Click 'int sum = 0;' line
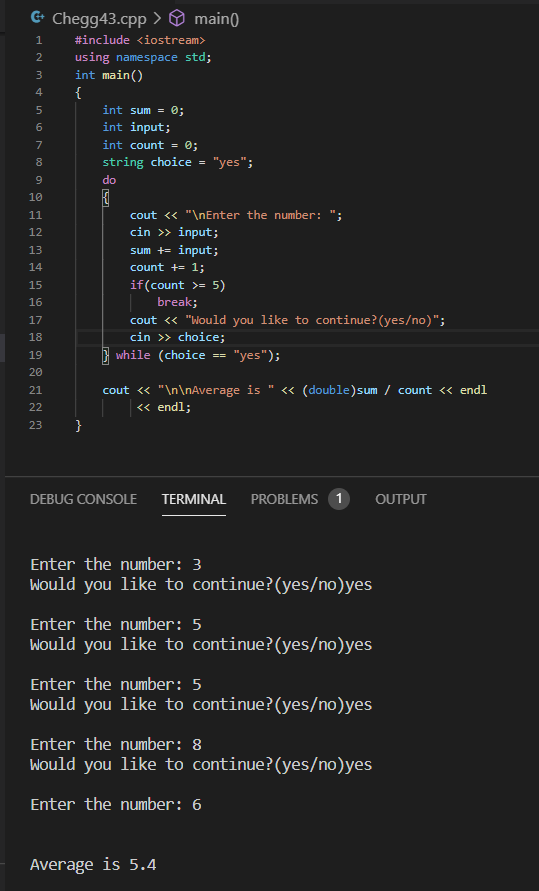This screenshot has height=891, width=539. click(x=143, y=110)
